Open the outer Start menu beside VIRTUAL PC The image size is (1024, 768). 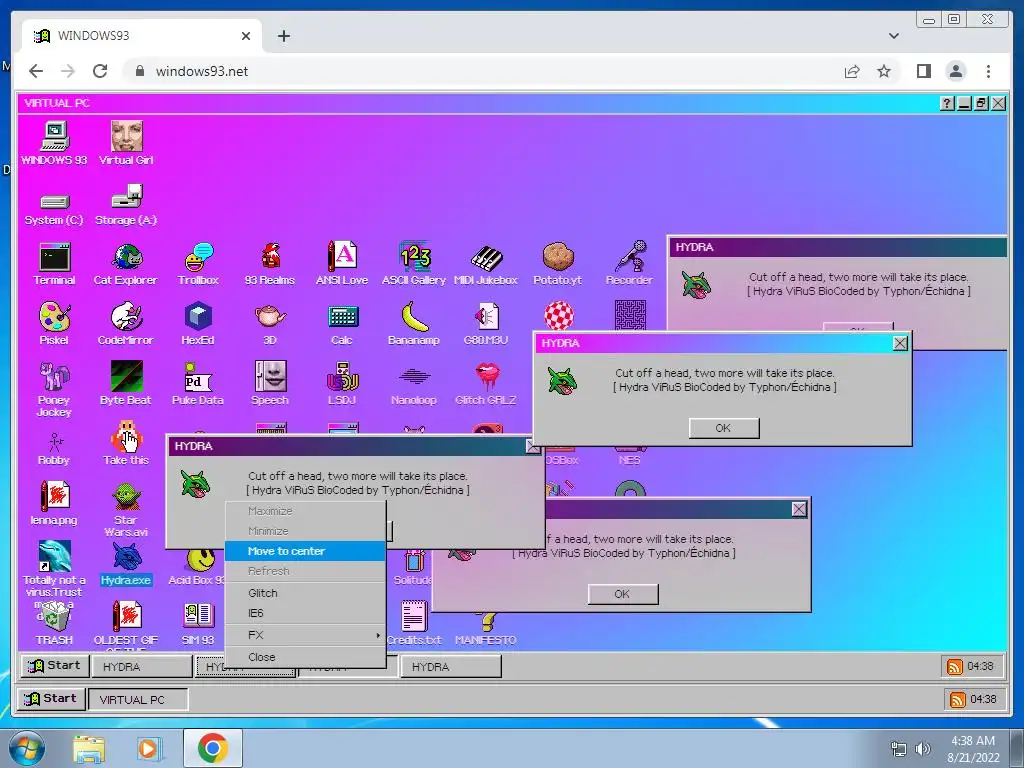[x=51, y=699]
